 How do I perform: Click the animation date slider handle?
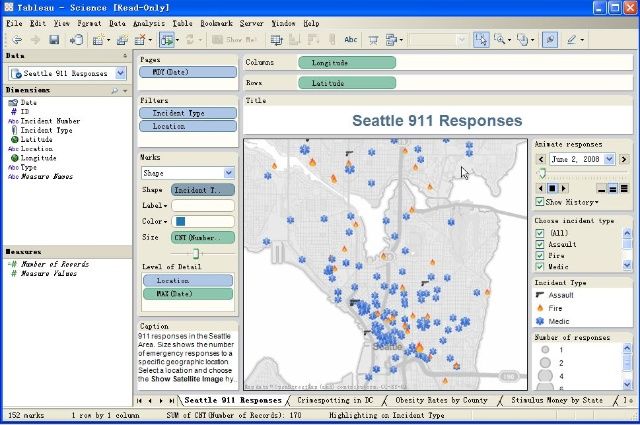pos(542,174)
